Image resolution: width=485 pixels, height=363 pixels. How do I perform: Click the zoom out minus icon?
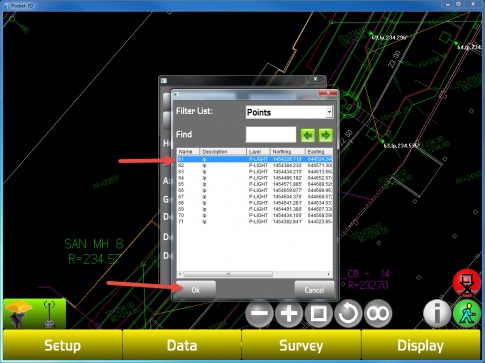coord(259,314)
